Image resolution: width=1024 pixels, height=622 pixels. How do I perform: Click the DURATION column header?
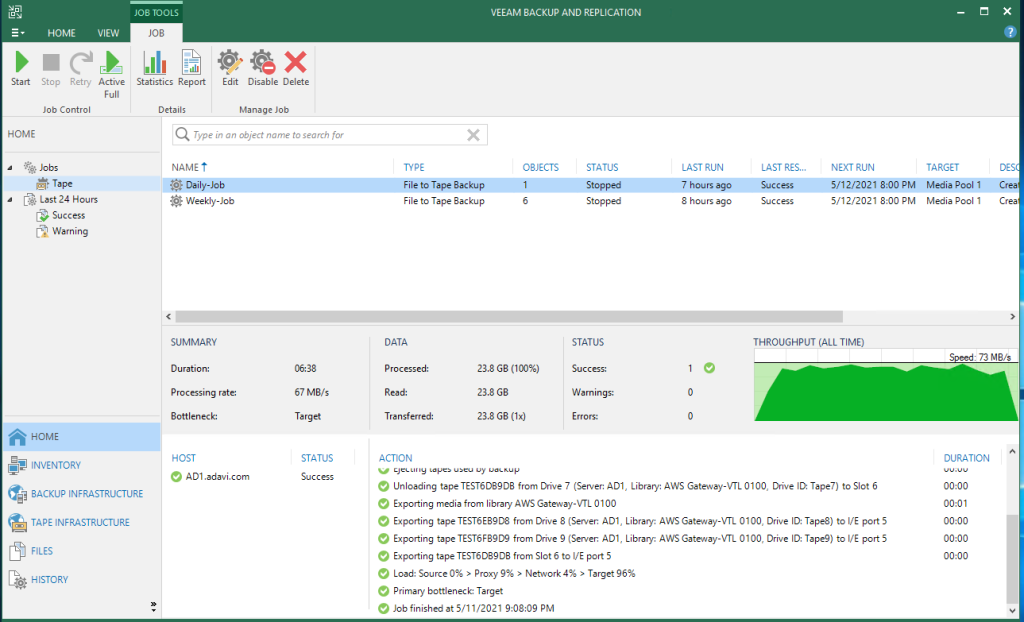coord(967,458)
